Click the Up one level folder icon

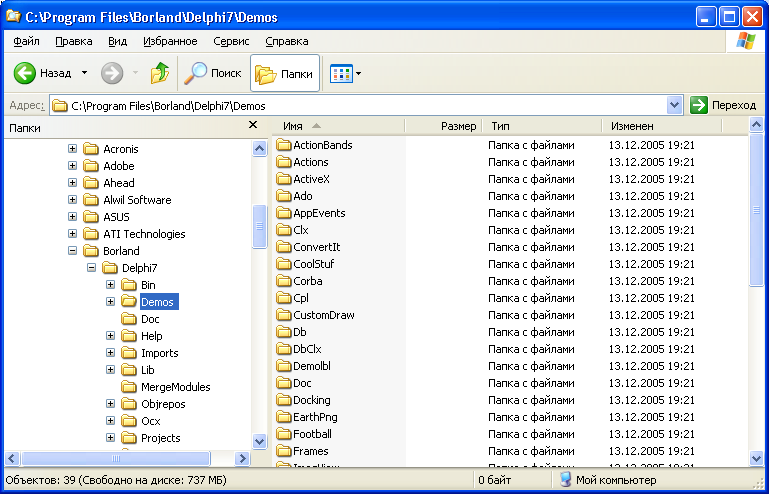(159, 74)
